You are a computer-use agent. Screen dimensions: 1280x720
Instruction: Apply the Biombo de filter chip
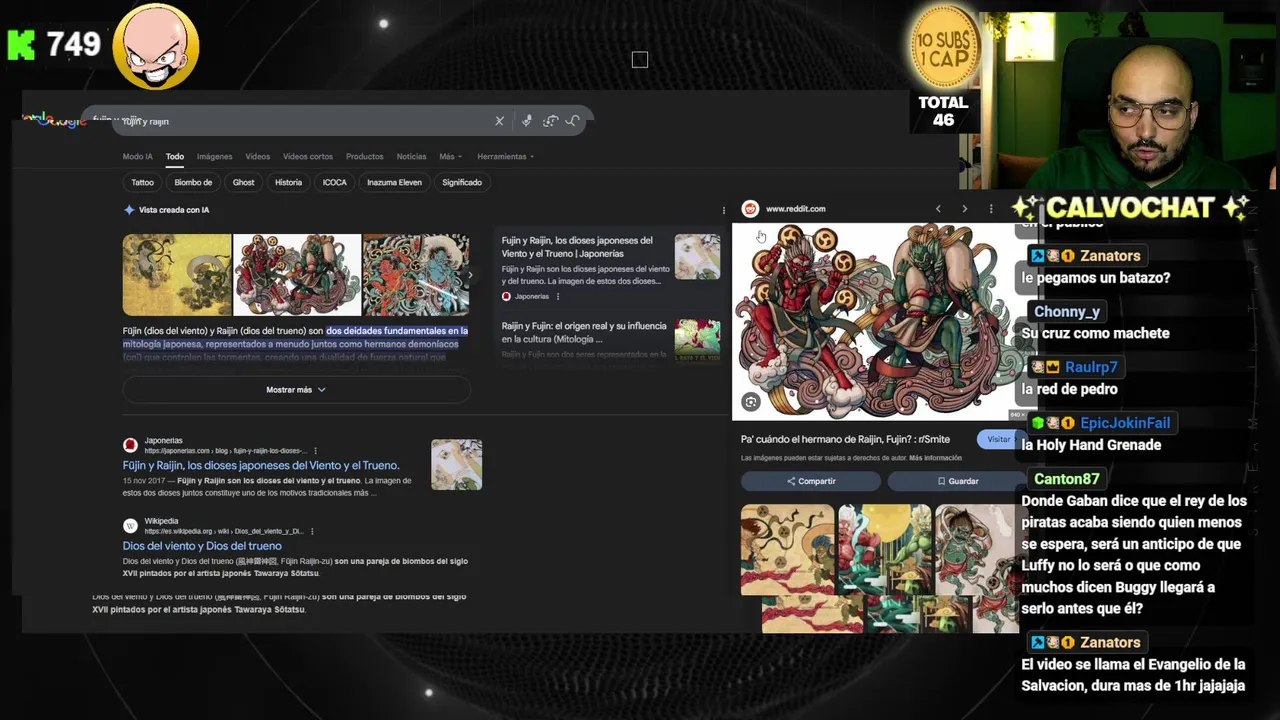pyautogui.click(x=193, y=183)
